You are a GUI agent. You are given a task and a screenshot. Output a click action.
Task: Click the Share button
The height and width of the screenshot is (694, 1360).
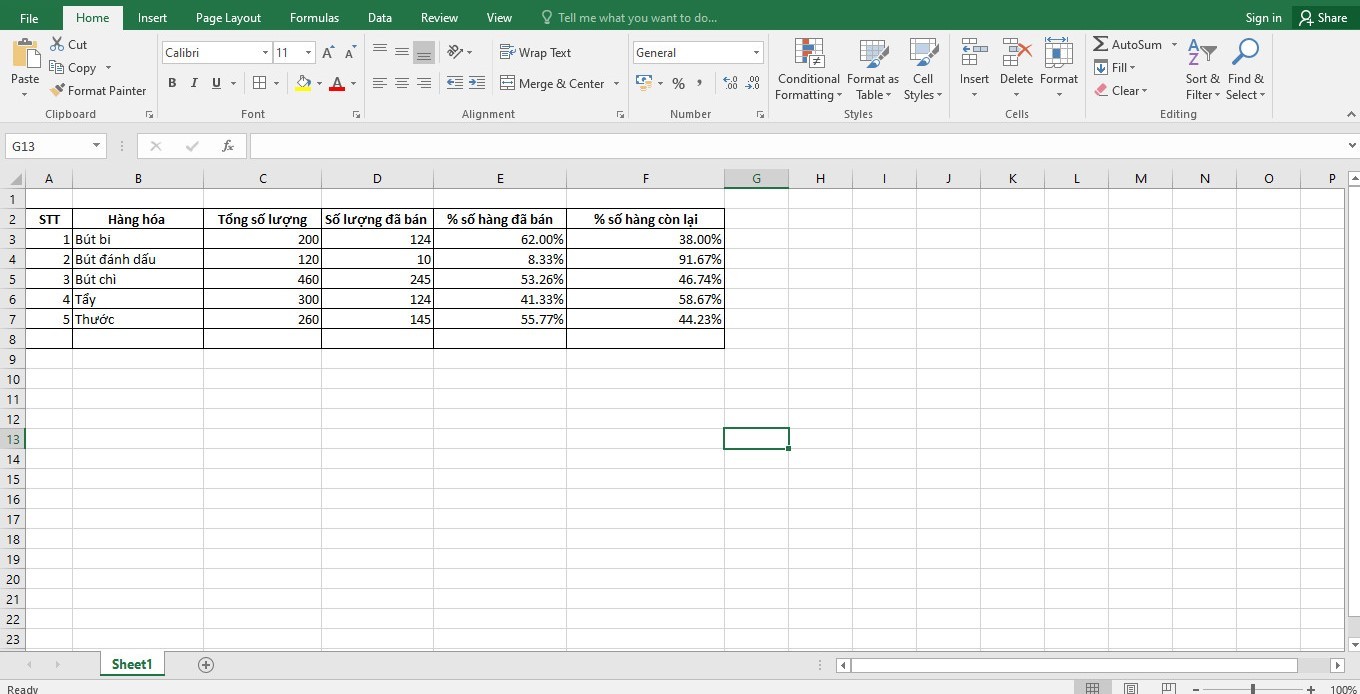(1322, 17)
